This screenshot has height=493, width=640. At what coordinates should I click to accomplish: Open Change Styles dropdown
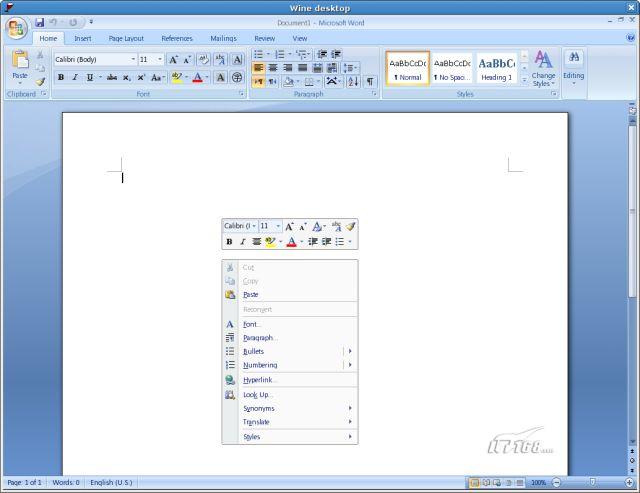point(543,68)
